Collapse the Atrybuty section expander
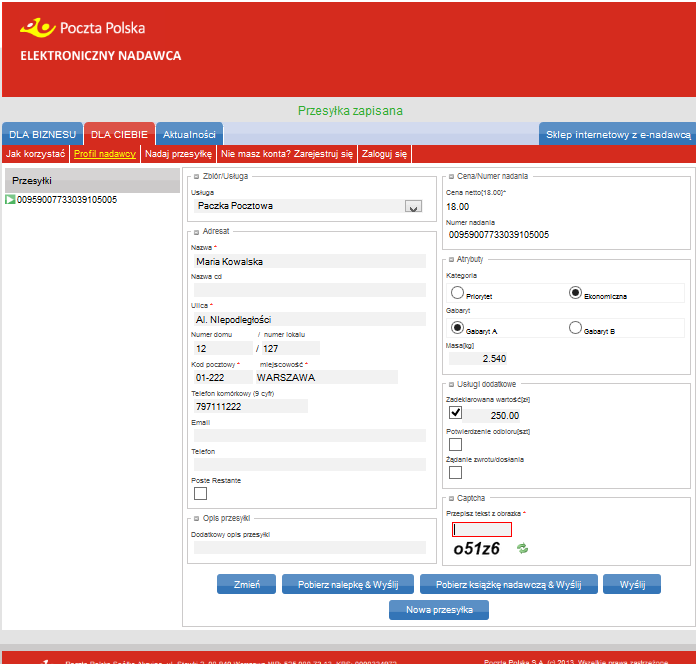Screen dimensions: 696x664 point(451,260)
